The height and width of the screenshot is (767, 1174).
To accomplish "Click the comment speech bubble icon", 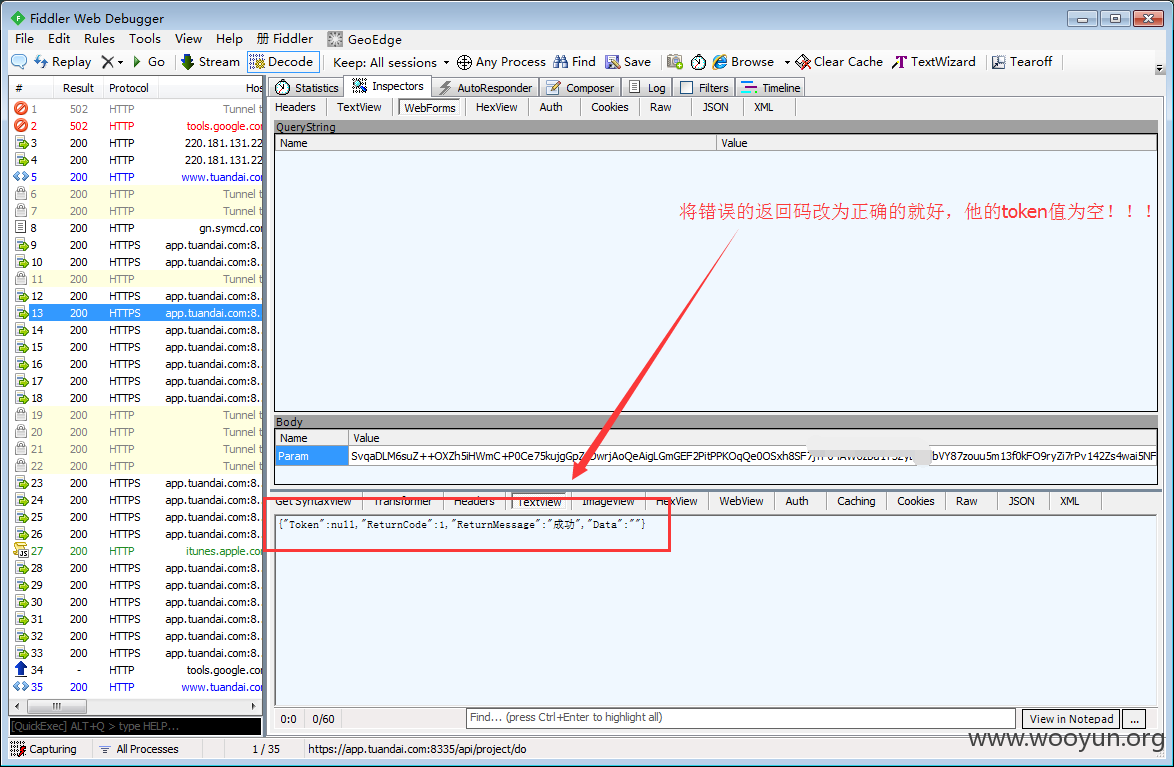I will pos(19,62).
